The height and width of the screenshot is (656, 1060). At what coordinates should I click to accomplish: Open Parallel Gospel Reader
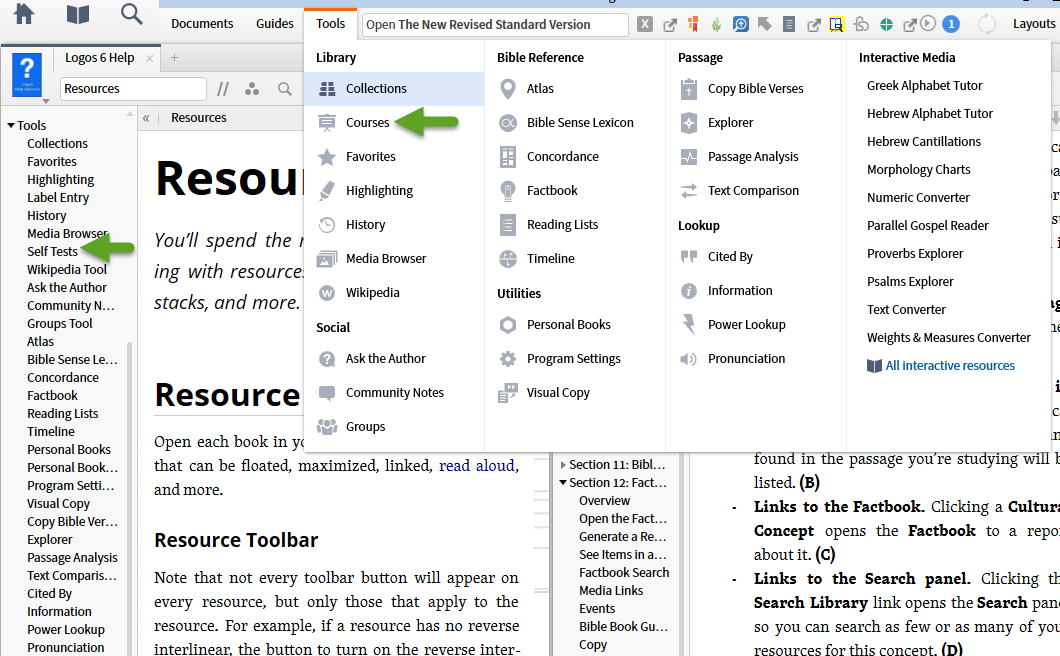click(x=928, y=226)
